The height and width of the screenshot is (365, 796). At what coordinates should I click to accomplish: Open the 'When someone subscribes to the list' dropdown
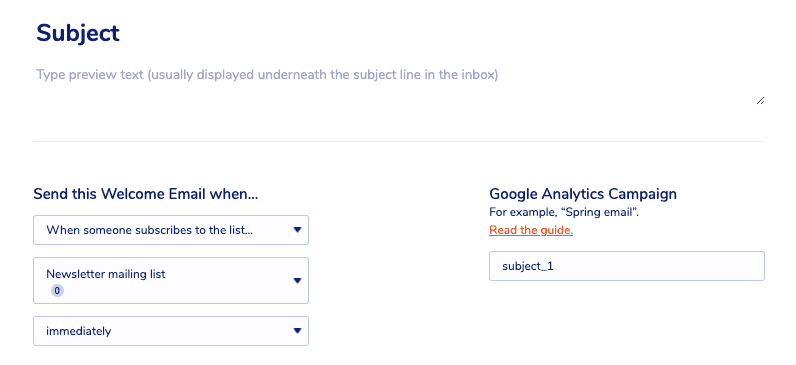(x=171, y=230)
